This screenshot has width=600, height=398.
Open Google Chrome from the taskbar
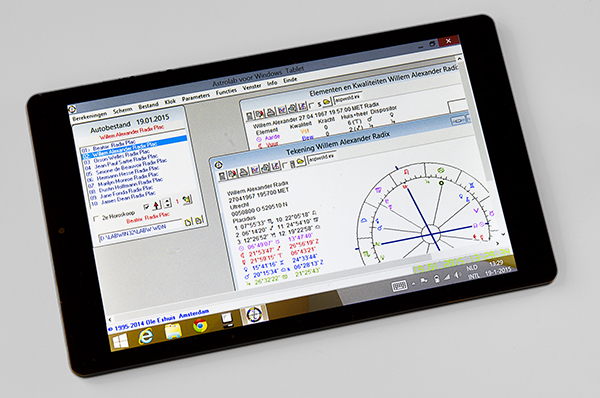coord(200,326)
